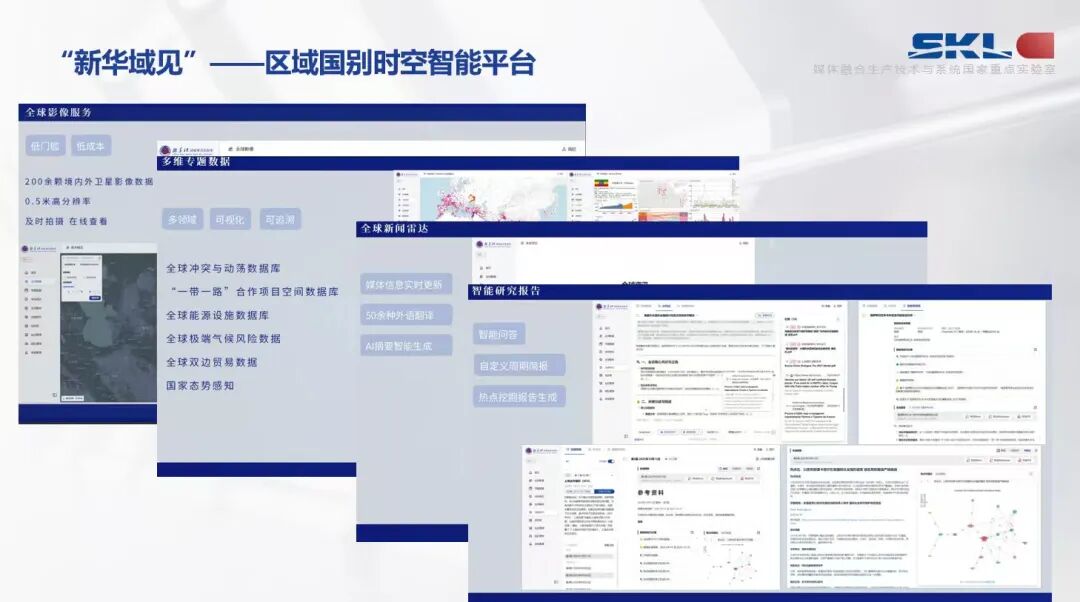Click the 多领域 label
The image size is (1080, 602).
pyautogui.click(x=183, y=219)
